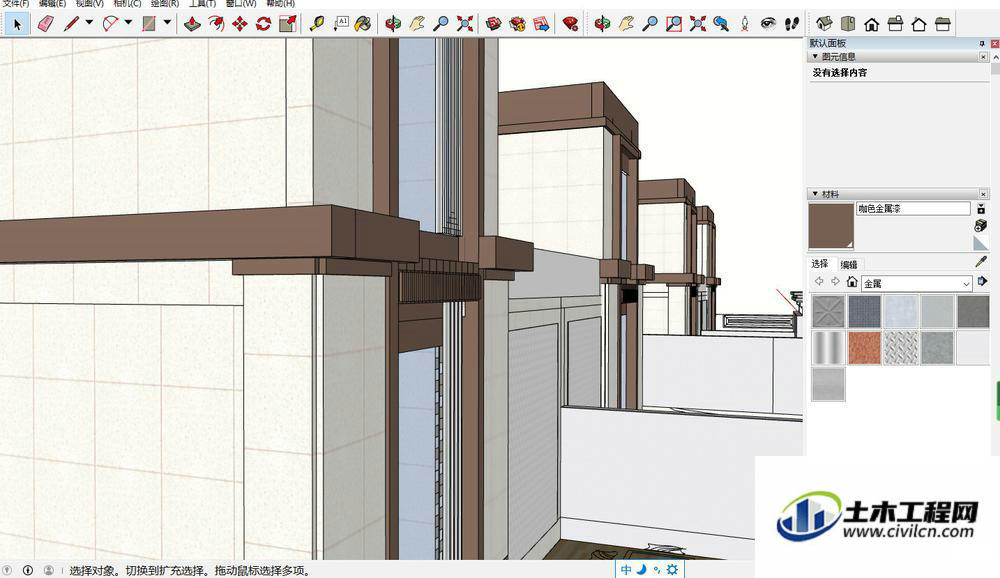Open the 相机(C) menu

[x=127, y=4]
